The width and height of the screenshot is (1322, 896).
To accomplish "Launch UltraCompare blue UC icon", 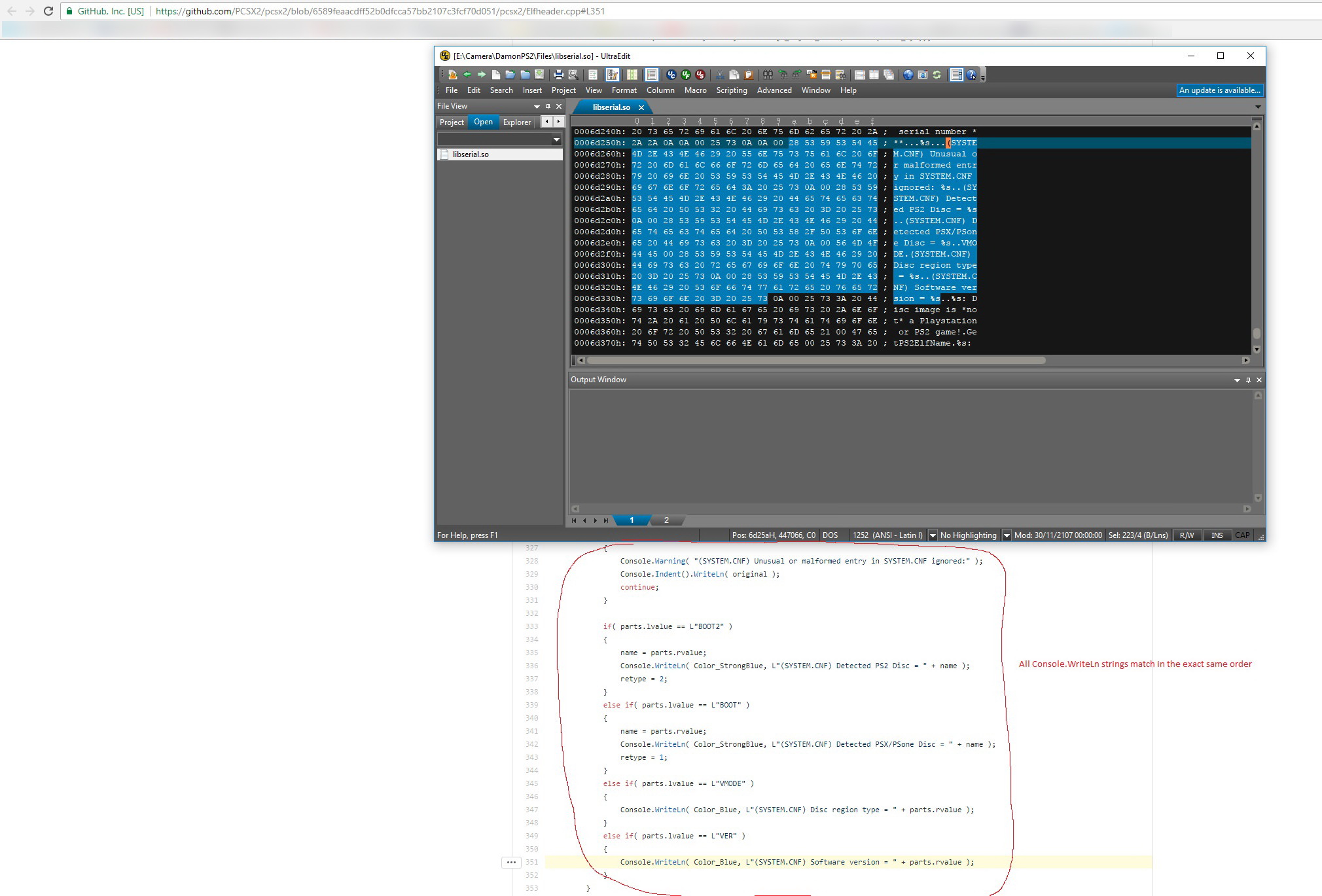I will pos(671,75).
